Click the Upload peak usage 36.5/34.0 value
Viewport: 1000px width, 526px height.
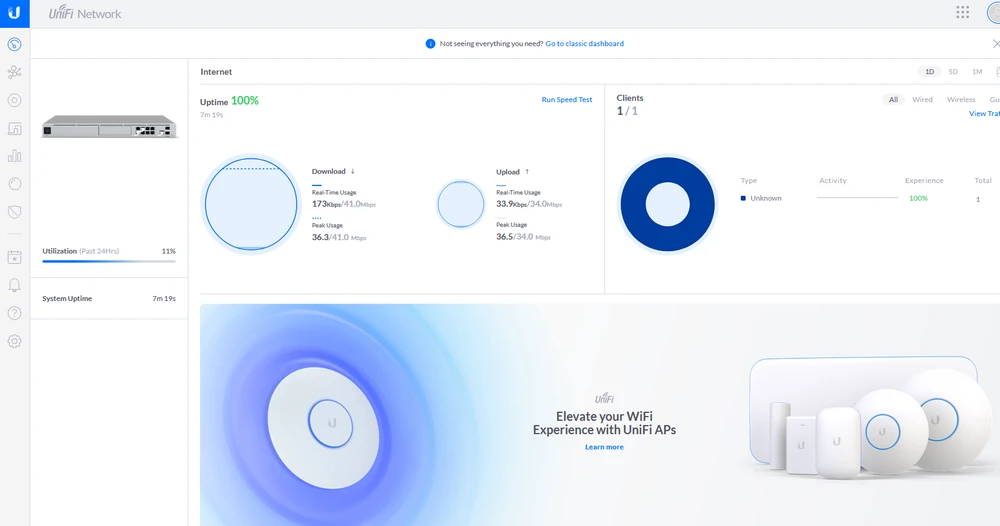coord(523,237)
